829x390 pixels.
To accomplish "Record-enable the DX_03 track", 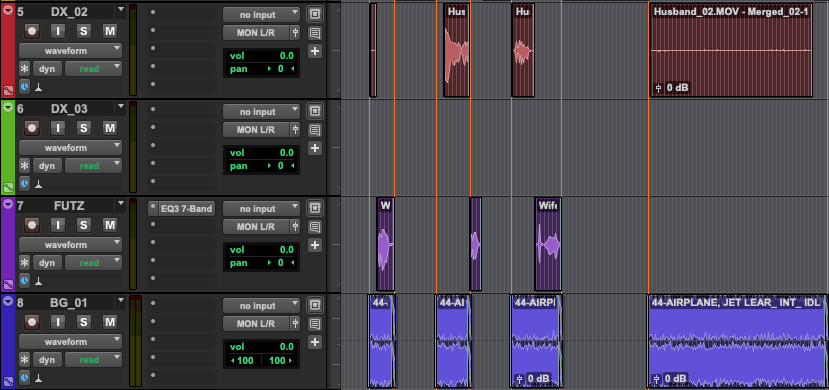I will pyautogui.click(x=32, y=128).
